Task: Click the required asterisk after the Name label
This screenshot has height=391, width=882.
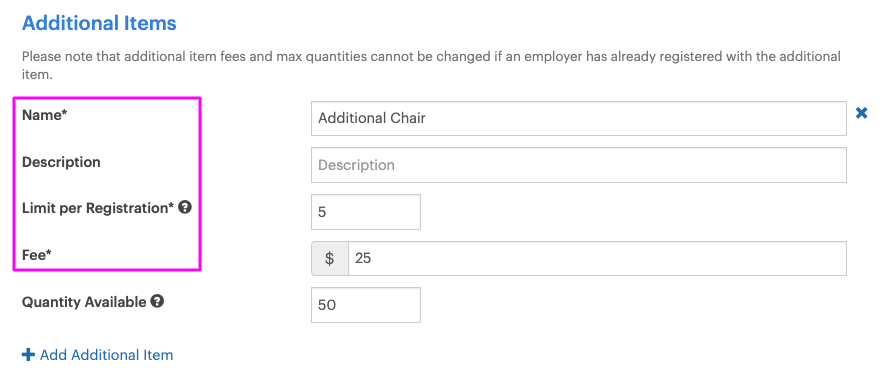Action: [x=64, y=115]
